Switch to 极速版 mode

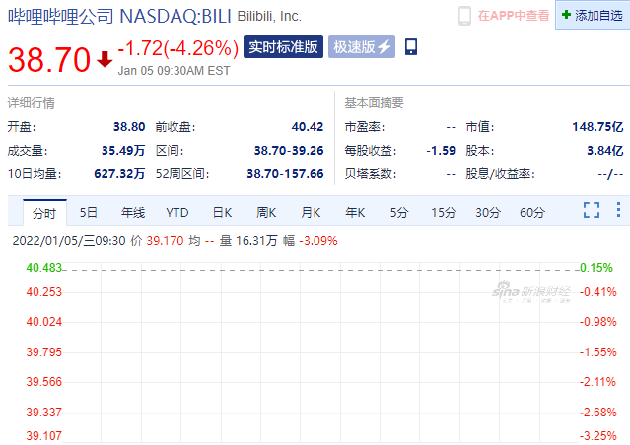coord(361,47)
